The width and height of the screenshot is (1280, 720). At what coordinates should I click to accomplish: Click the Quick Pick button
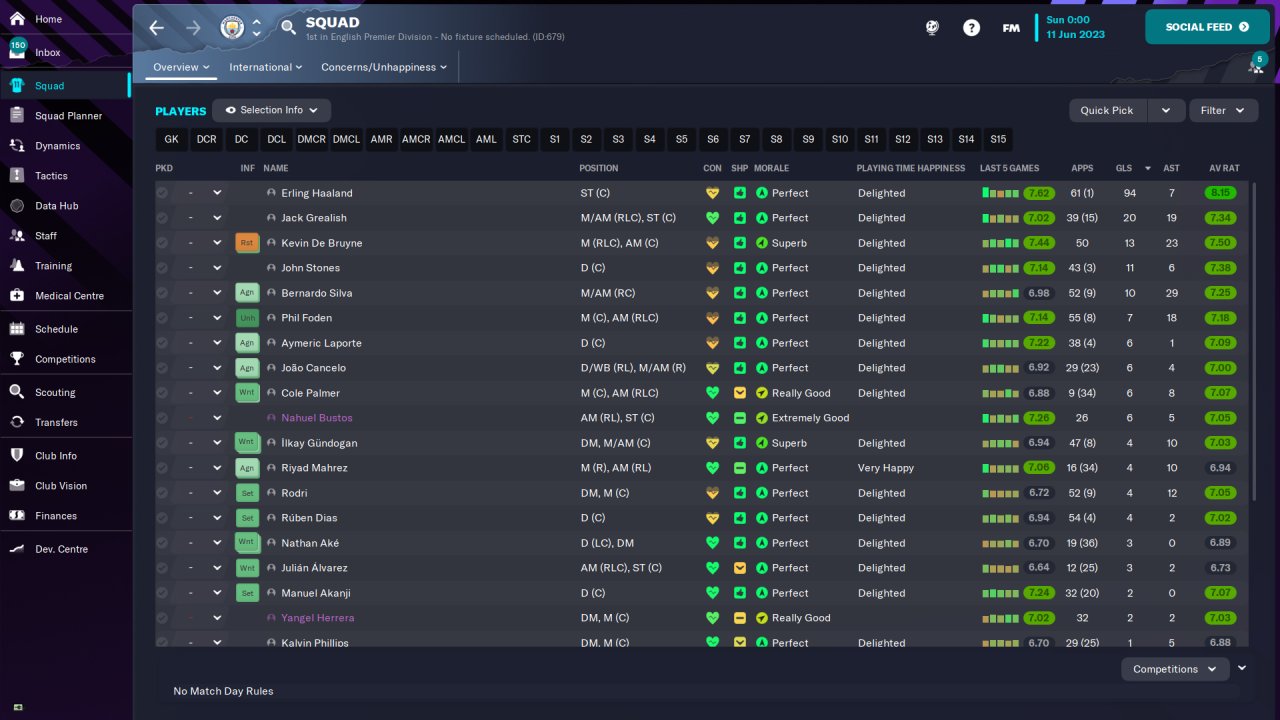[x=1107, y=110]
